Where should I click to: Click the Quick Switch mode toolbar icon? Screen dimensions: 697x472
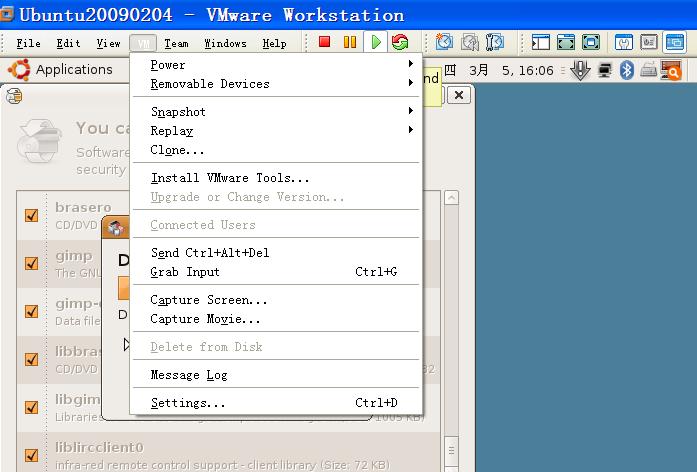(x=566, y=43)
